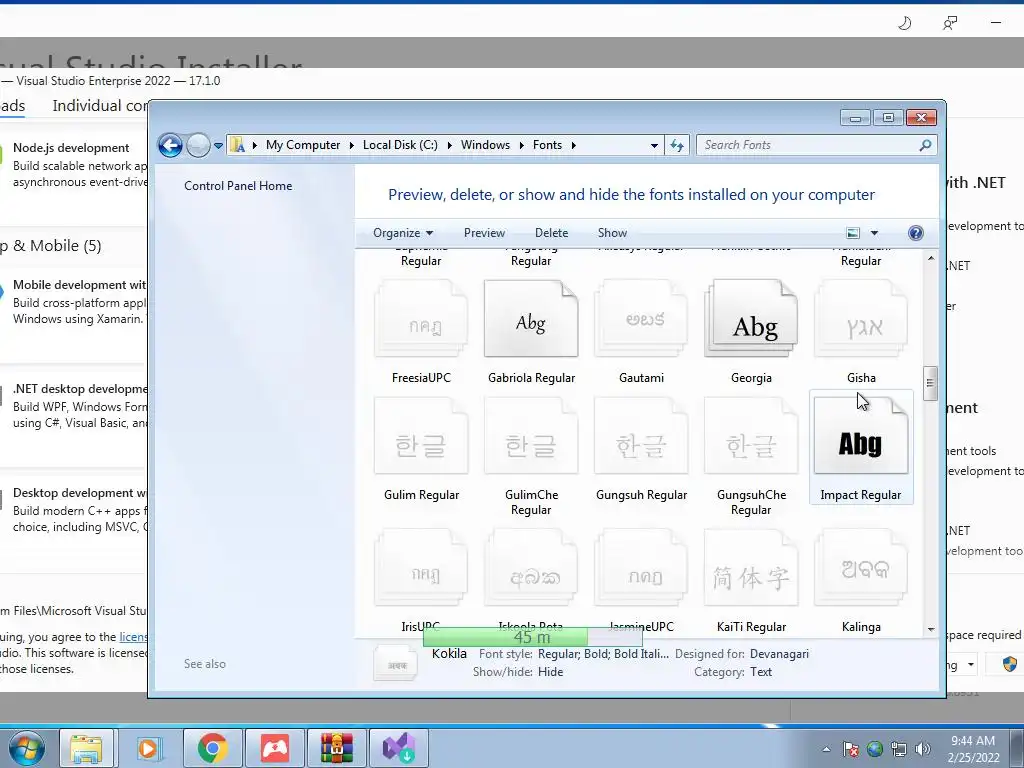Viewport: 1024px width, 768px height.
Task: Select the IrisUPC font icon
Action: click(421, 568)
